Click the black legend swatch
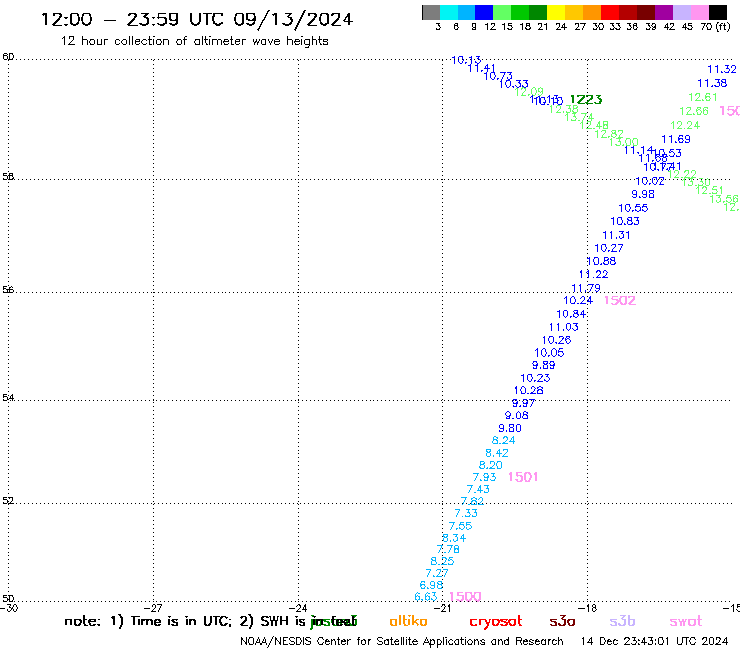 click(x=717, y=12)
